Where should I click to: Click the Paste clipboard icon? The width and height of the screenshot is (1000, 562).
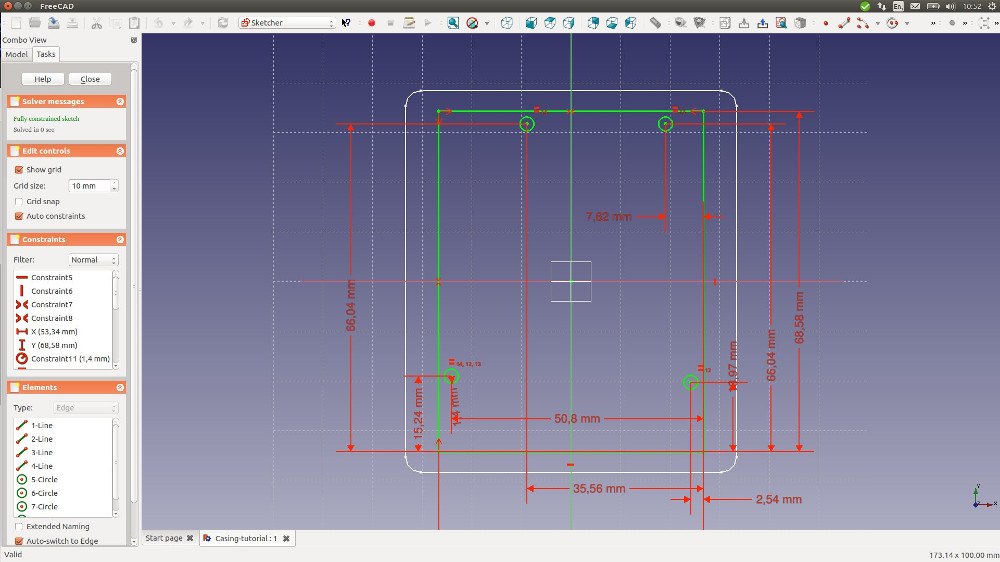coord(134,23)
